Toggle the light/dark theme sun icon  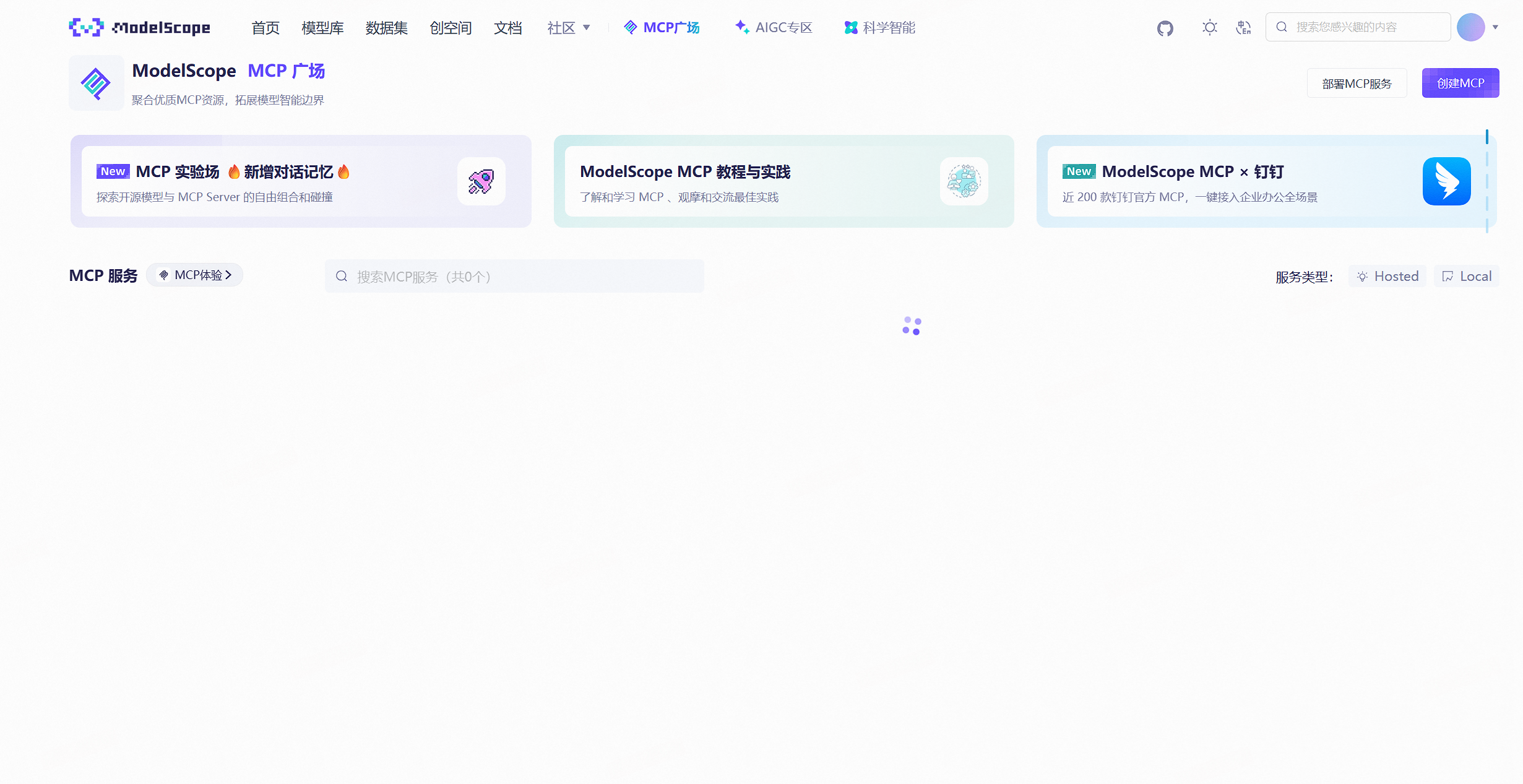[x=1209, y=27]
